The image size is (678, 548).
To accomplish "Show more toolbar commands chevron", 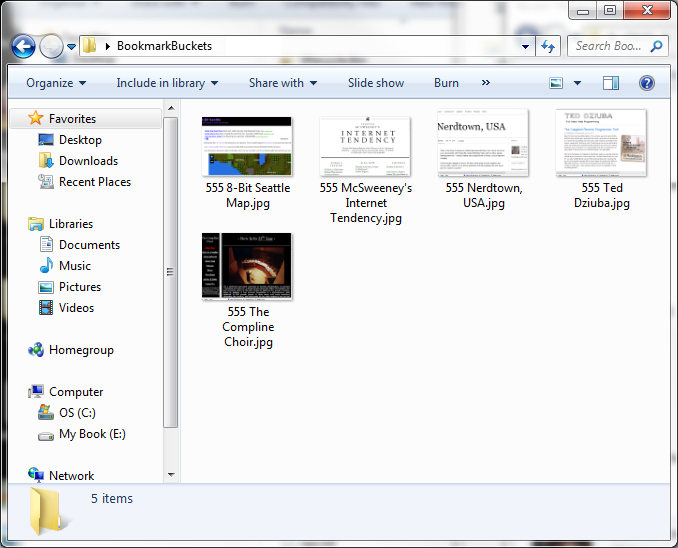I will click(x=486, y=83).
